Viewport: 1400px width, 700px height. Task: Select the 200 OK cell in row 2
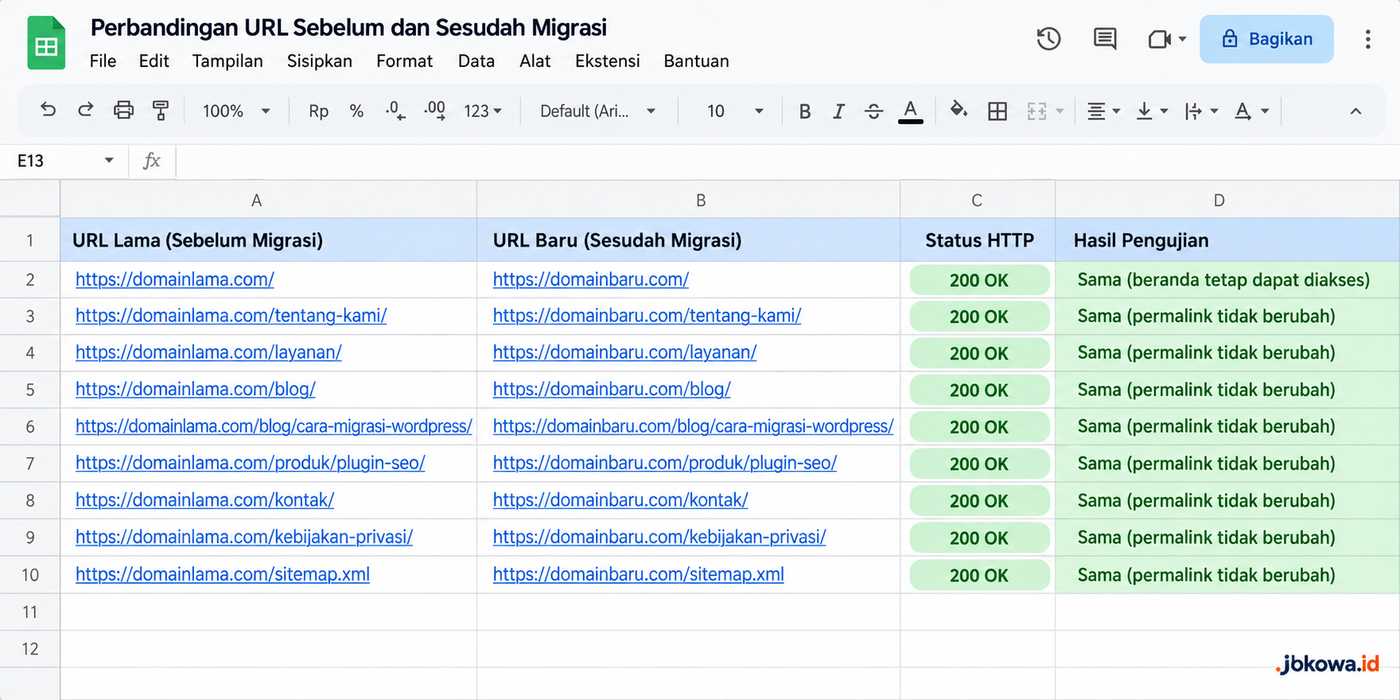point(977,280)
